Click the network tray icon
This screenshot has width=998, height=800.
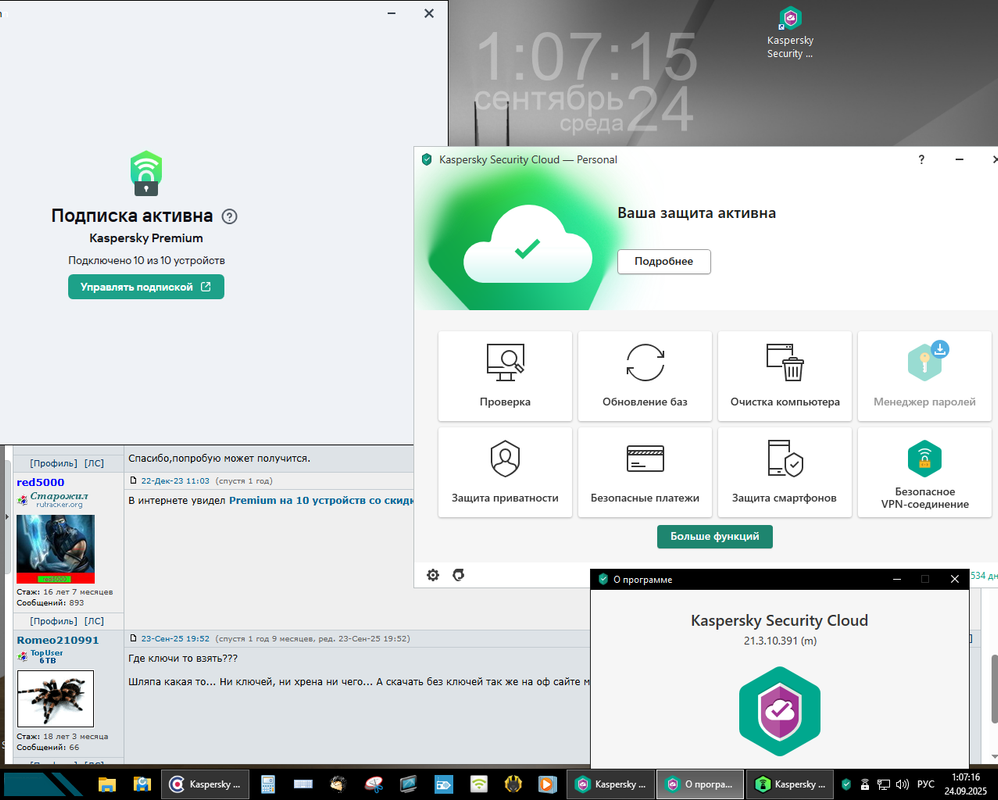(883, 784)
